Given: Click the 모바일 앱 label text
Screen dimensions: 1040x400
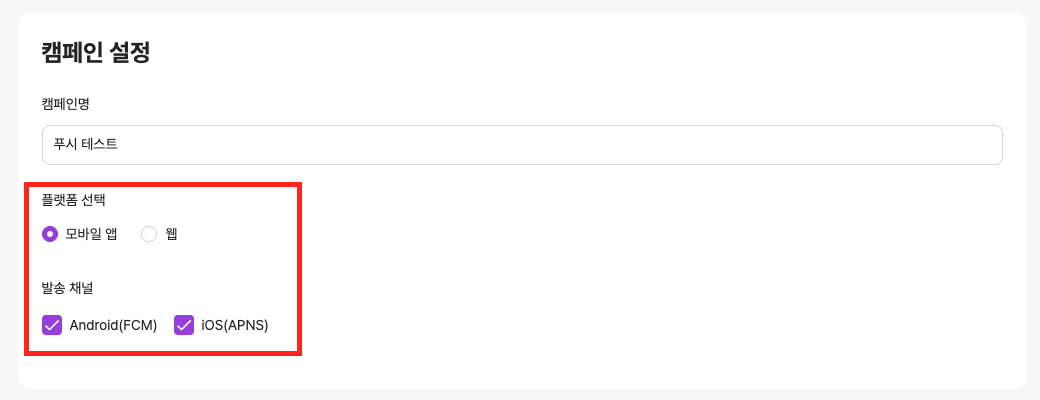Looking at the screenshot, I should tap(92, 235).
